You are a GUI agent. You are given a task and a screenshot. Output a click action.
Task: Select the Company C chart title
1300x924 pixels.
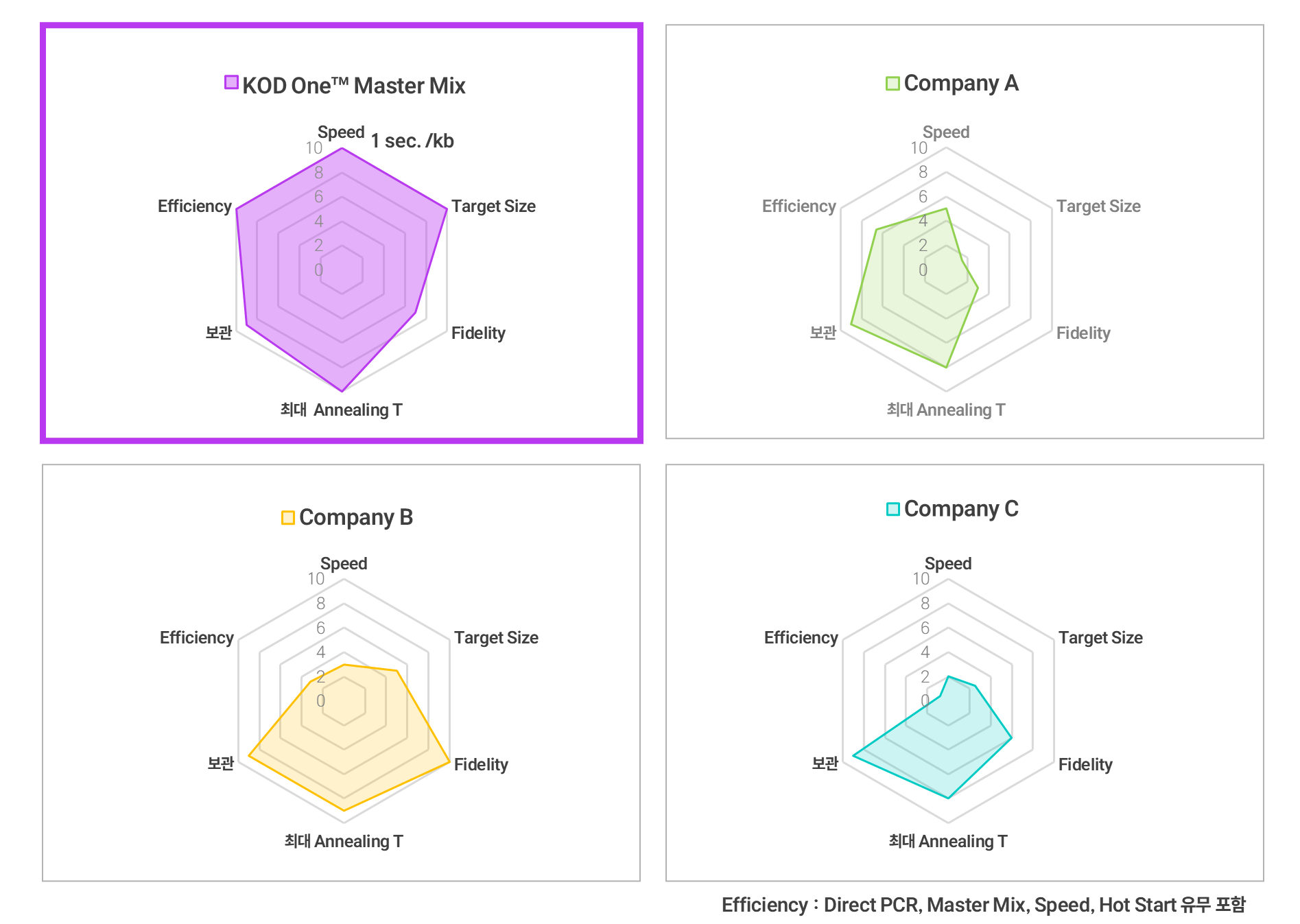960,509
